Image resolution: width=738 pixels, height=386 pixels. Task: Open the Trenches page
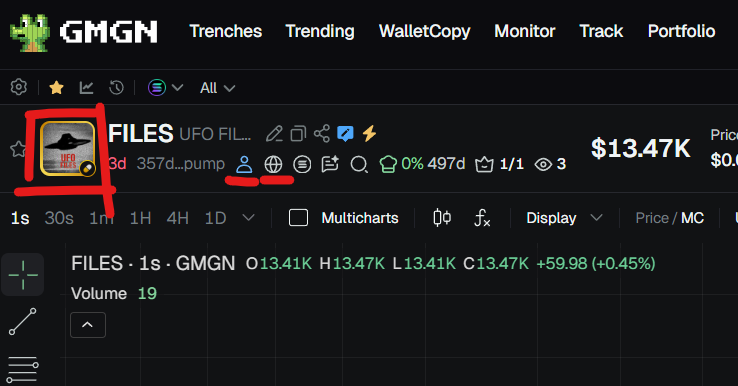click(x=225, y=31)
